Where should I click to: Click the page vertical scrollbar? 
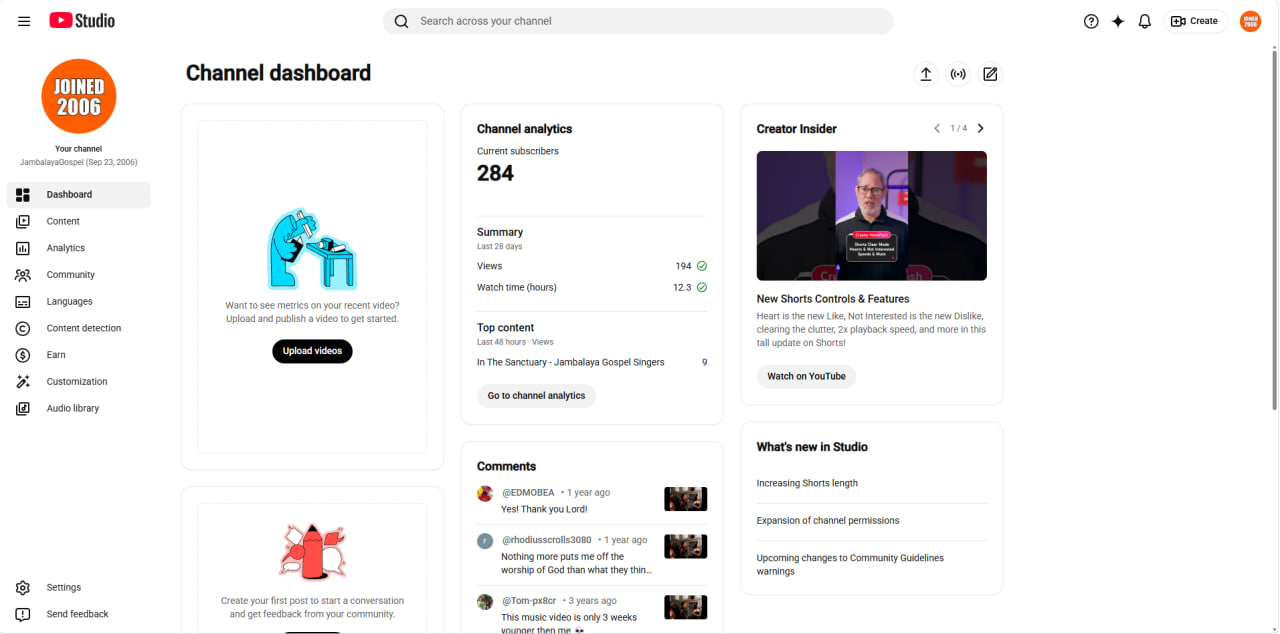(x=1274, y=229)
